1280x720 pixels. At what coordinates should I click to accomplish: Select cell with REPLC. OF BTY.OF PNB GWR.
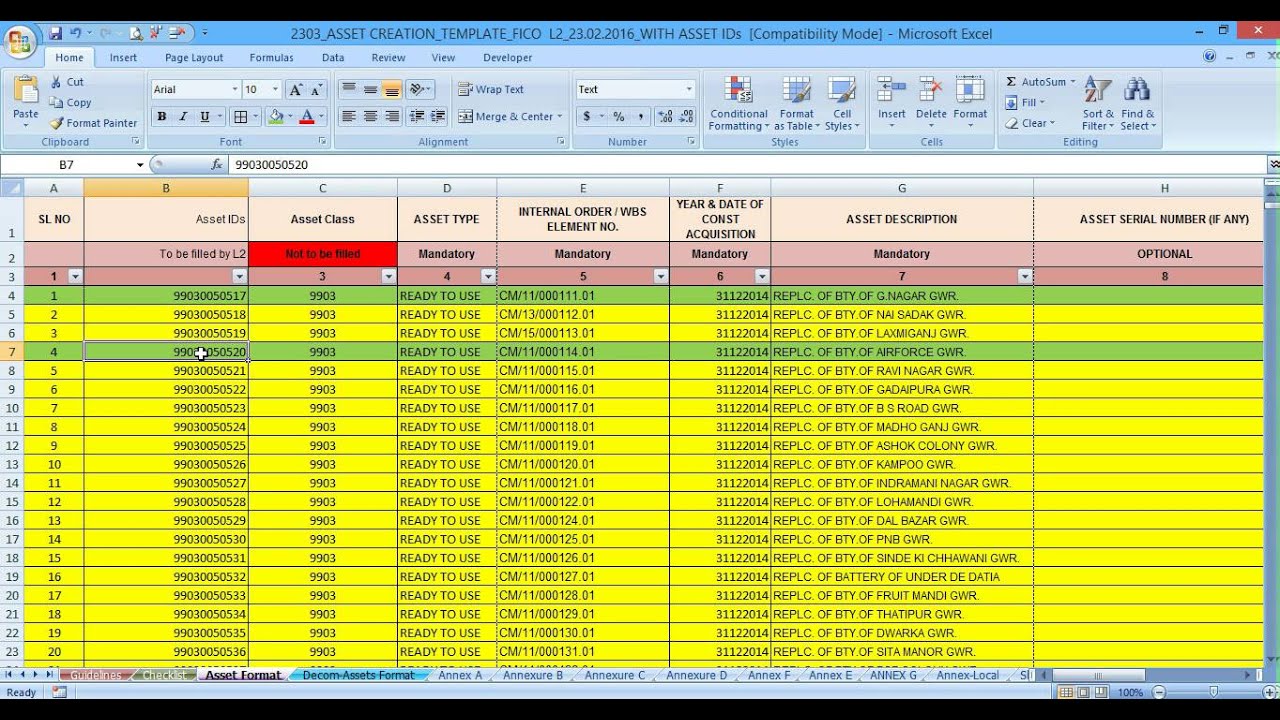pyautogui.click(x=901, y=540)
